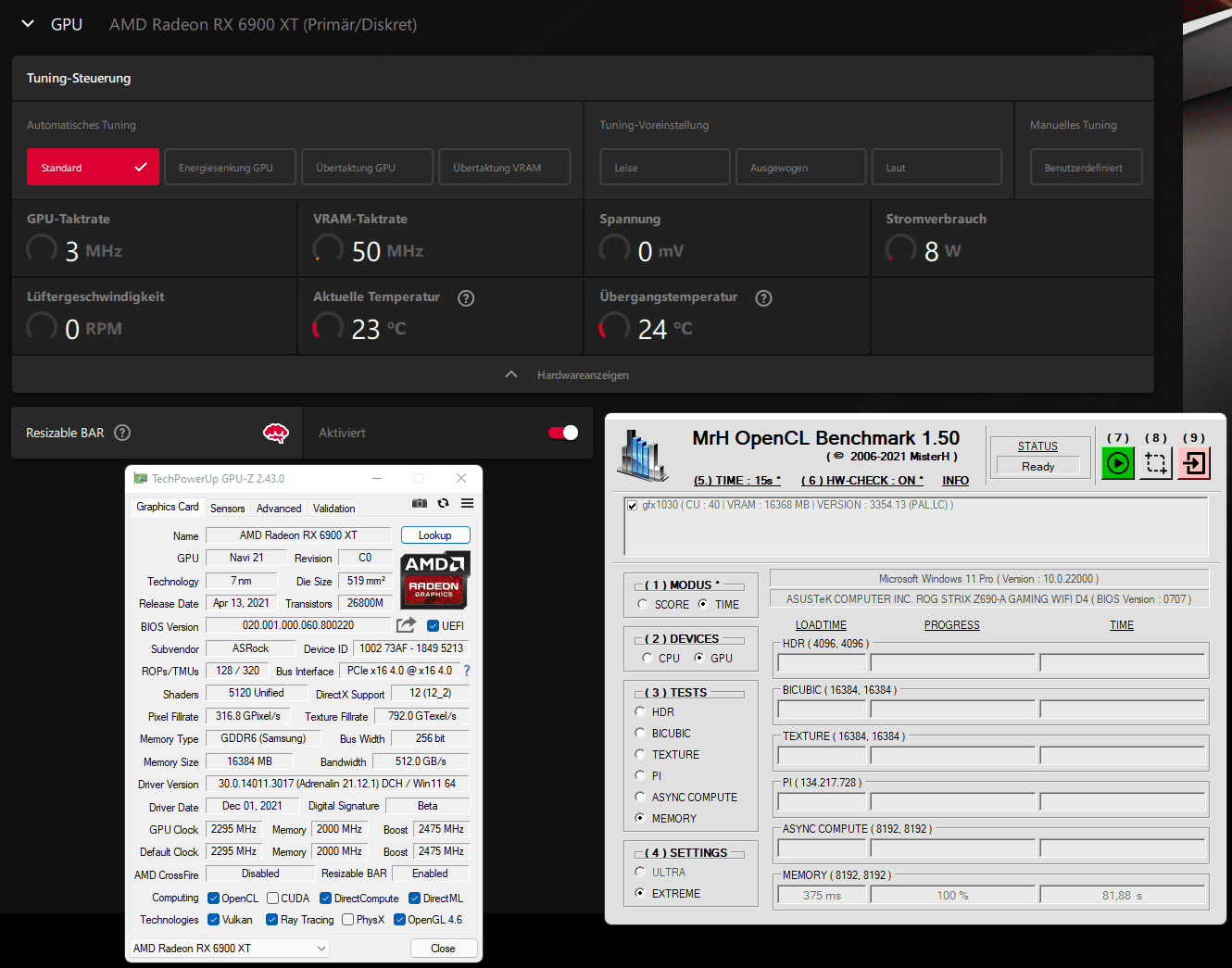Choose Energiesenkung GPU preset

tap(231, 168)
